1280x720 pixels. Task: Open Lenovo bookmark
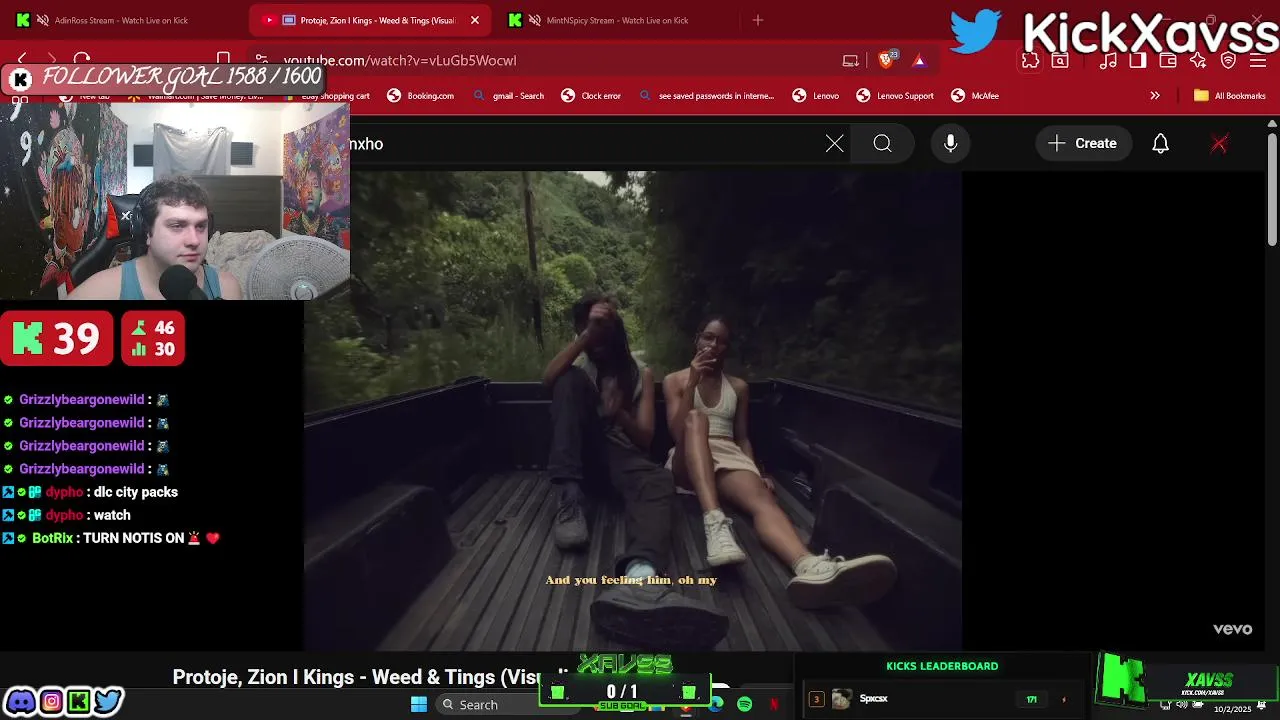click(x=816, y=96)
